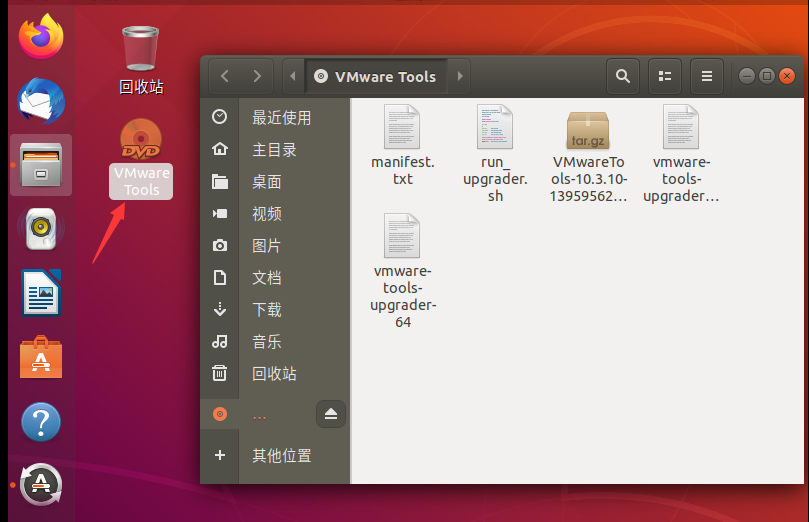Select the desktop trash bin icon

(x=141, y=60)
